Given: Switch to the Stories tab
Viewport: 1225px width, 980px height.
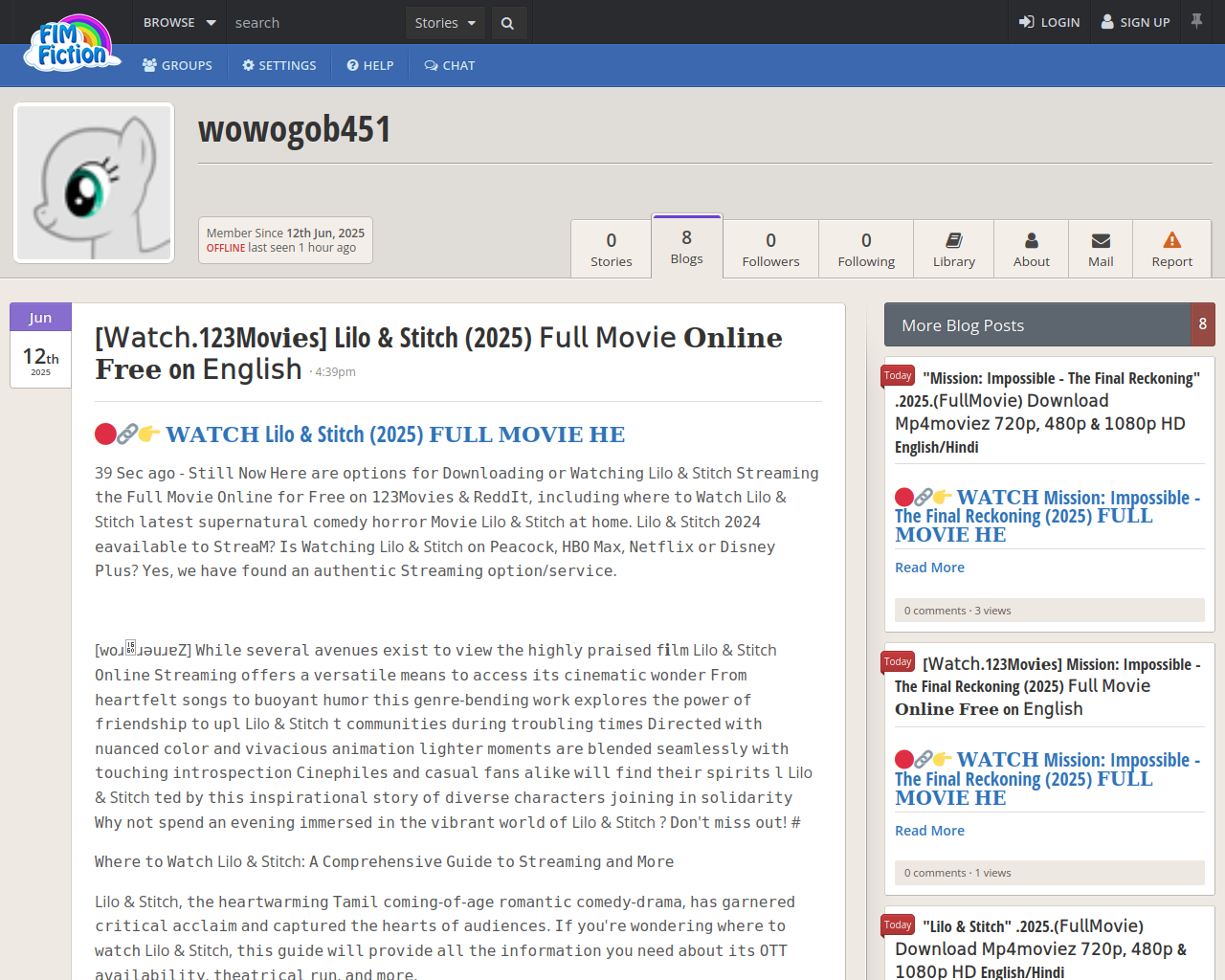Looking at the screenshot, I should [612, 249].
